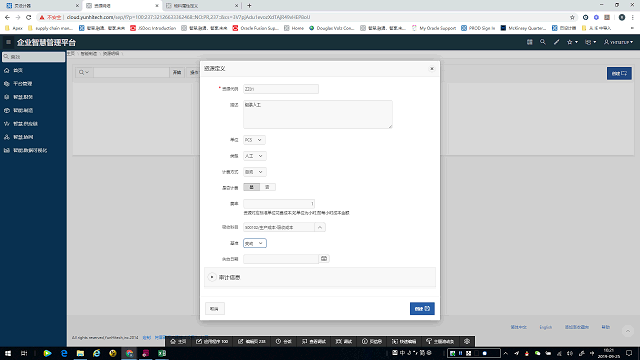Open the focused basis dropdown in the dialog
This screenshot has width=640, height=360.
point(254,243)
